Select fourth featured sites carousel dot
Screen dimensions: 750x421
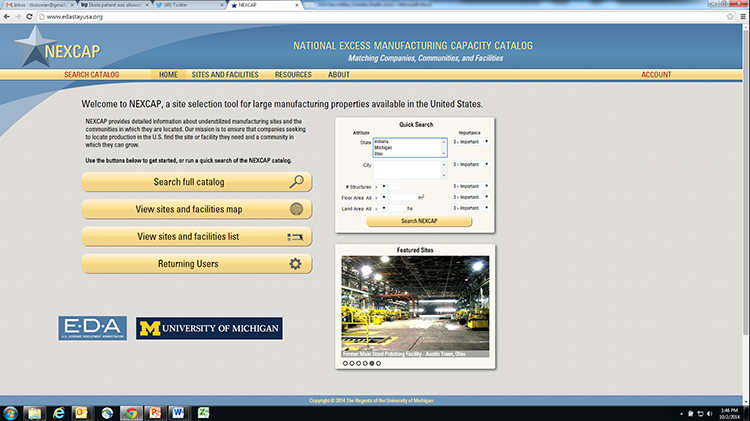click(x=365, y=364)
